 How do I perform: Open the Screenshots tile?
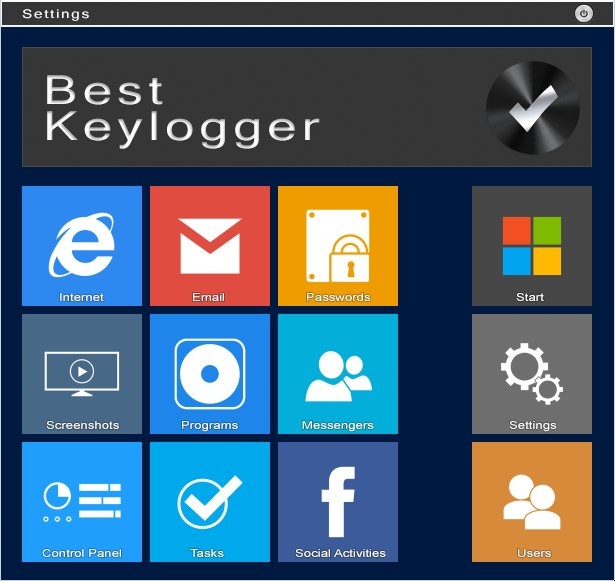tap(82, 374)
